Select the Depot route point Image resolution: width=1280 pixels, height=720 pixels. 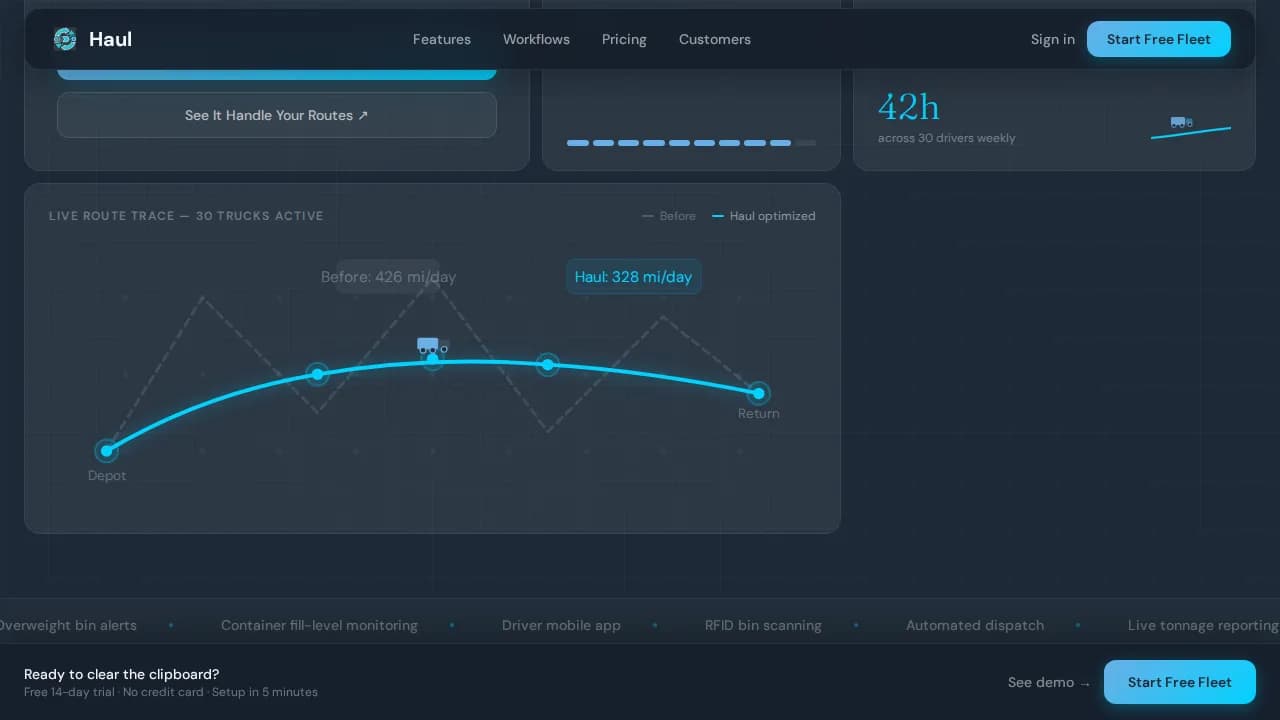[107, 451]
